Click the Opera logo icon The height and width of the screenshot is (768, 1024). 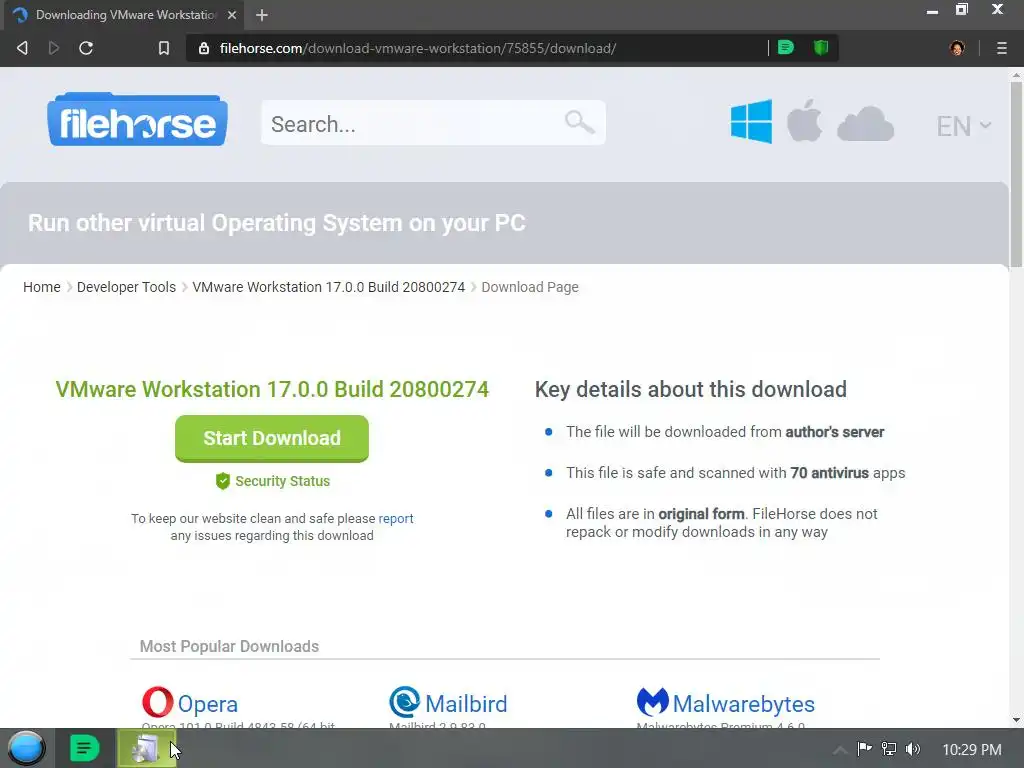click(x=157, y=703)
